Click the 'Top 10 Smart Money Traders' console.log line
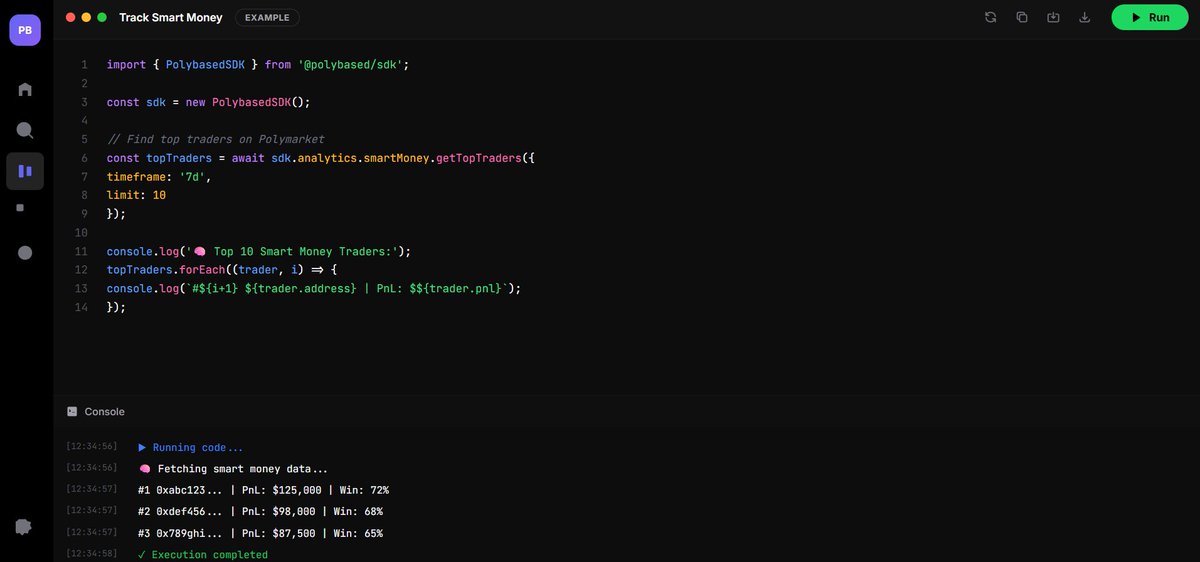This screenshot has height=562, width=1200. click(x=259, y=251)
